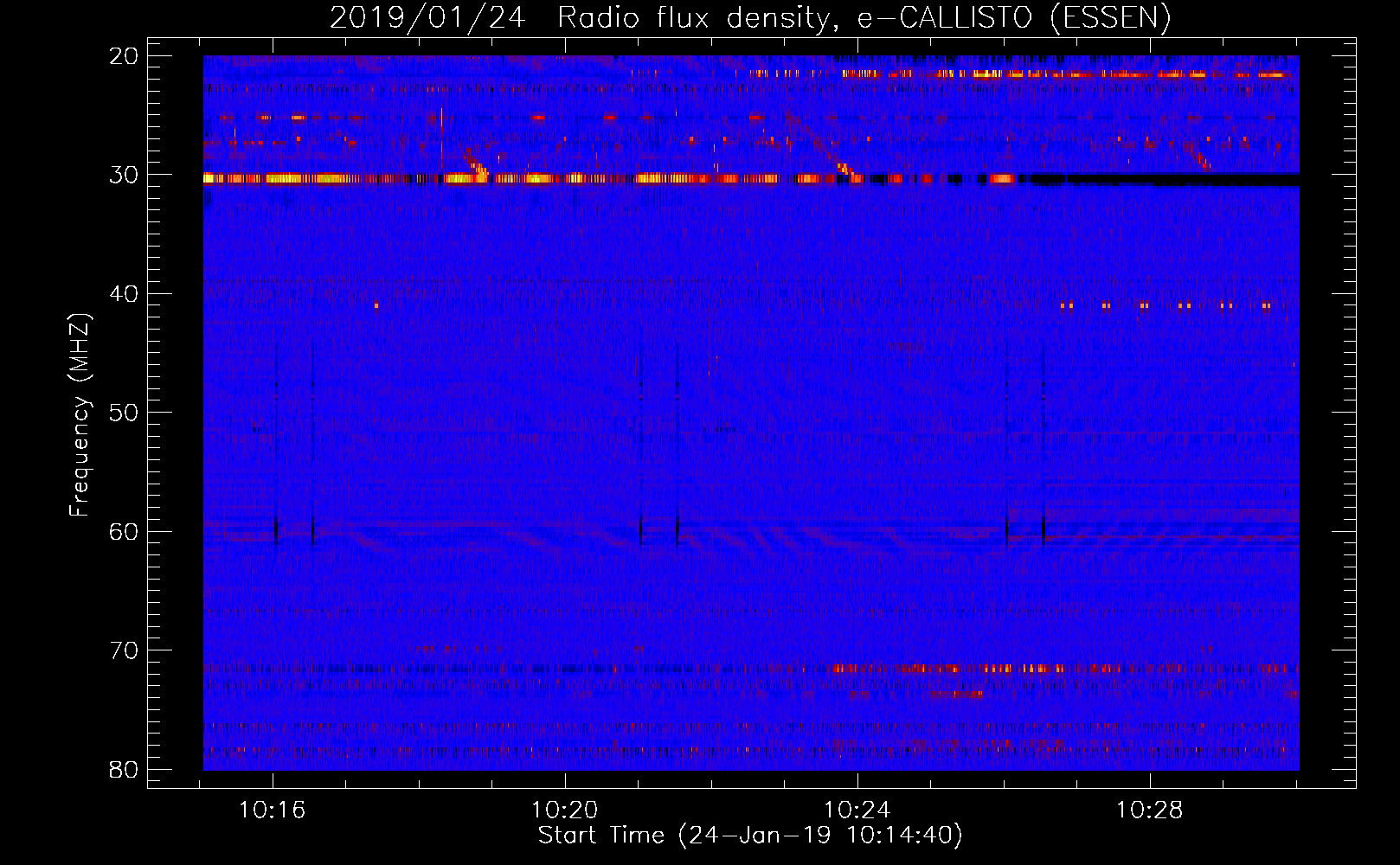Click the 10:24 time tick label
Image resolution: width=1400 pixels, height=865 pixels.
857,811
